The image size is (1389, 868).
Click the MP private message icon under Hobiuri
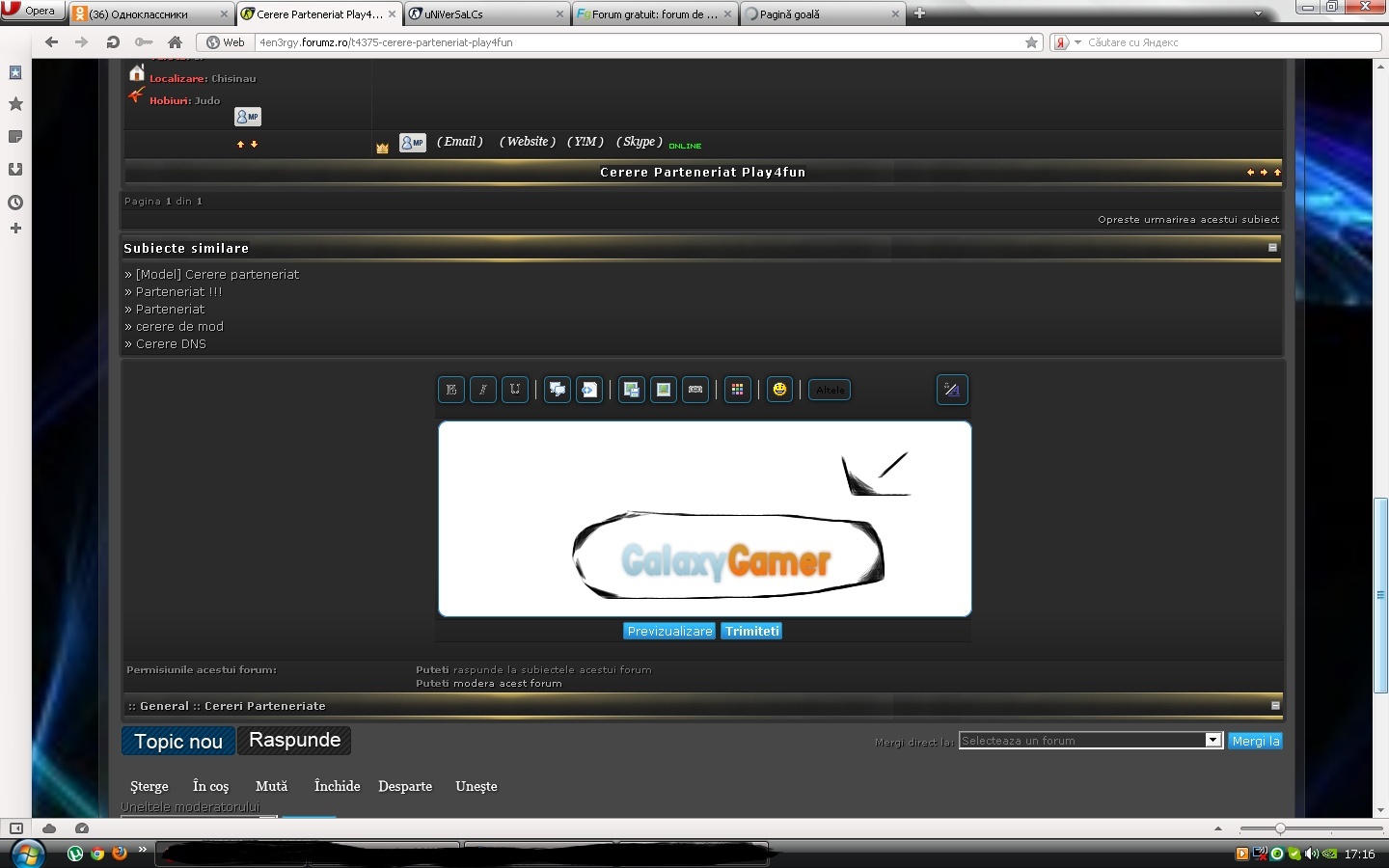pos(248,117)
